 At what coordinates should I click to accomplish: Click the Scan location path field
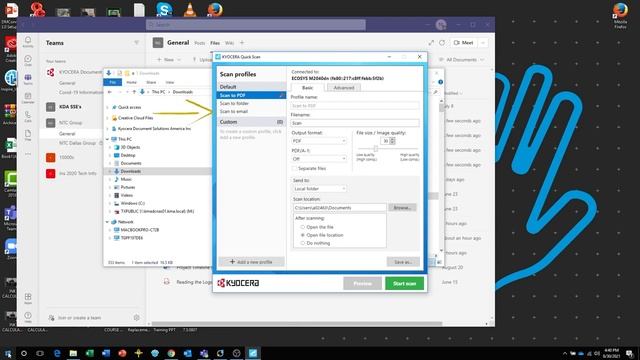(x=339, y=208)
